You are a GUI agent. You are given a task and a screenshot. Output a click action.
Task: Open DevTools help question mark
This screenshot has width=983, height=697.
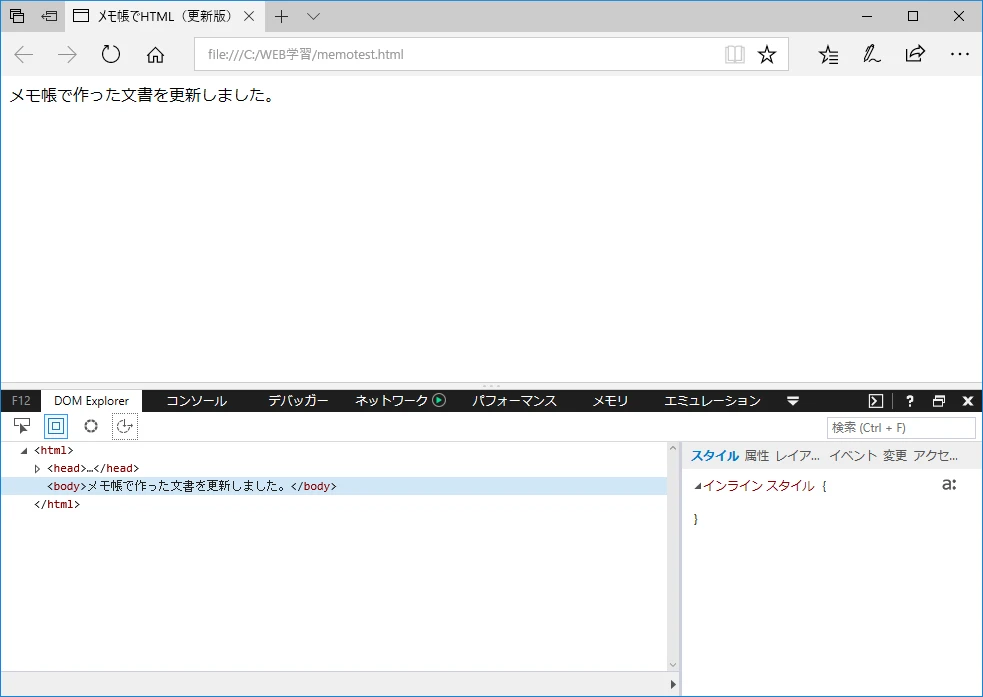pos(910,401)
